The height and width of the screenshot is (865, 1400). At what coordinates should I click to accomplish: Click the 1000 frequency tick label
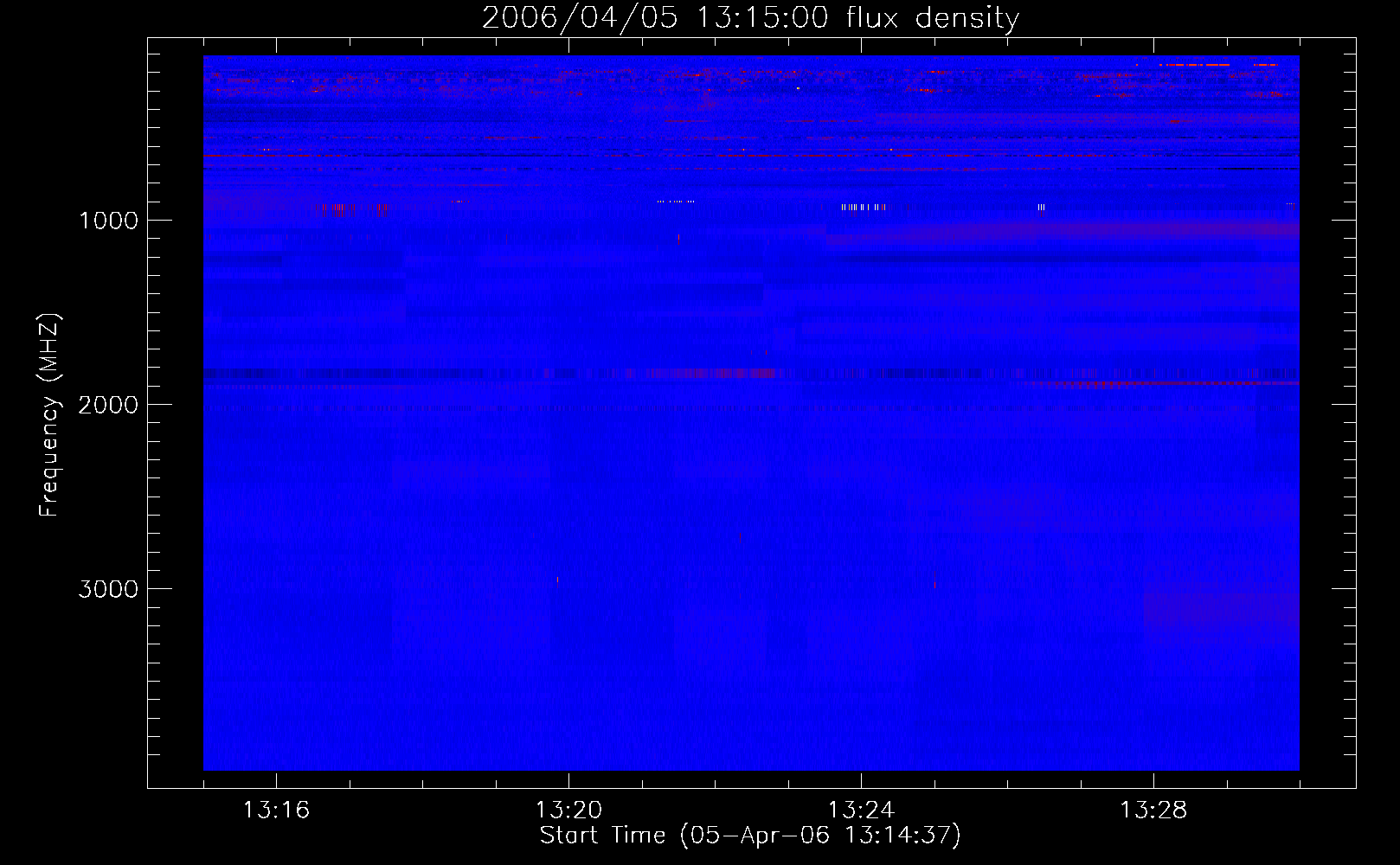pyautogui.click(x=108, y=221)
